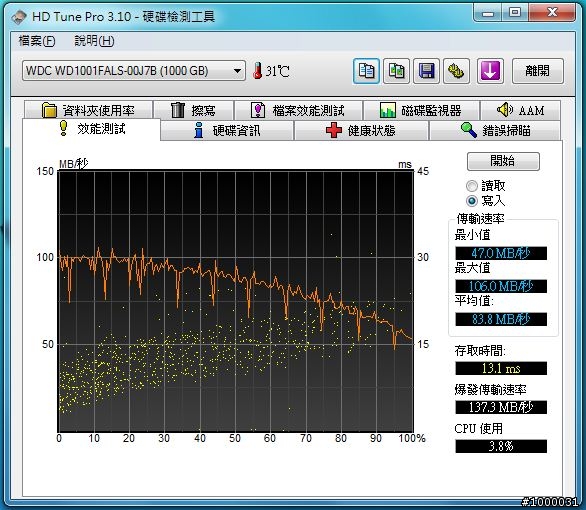Click the 平均值 label
Viewport: 586px width, 510px height.
coord(474,300)
